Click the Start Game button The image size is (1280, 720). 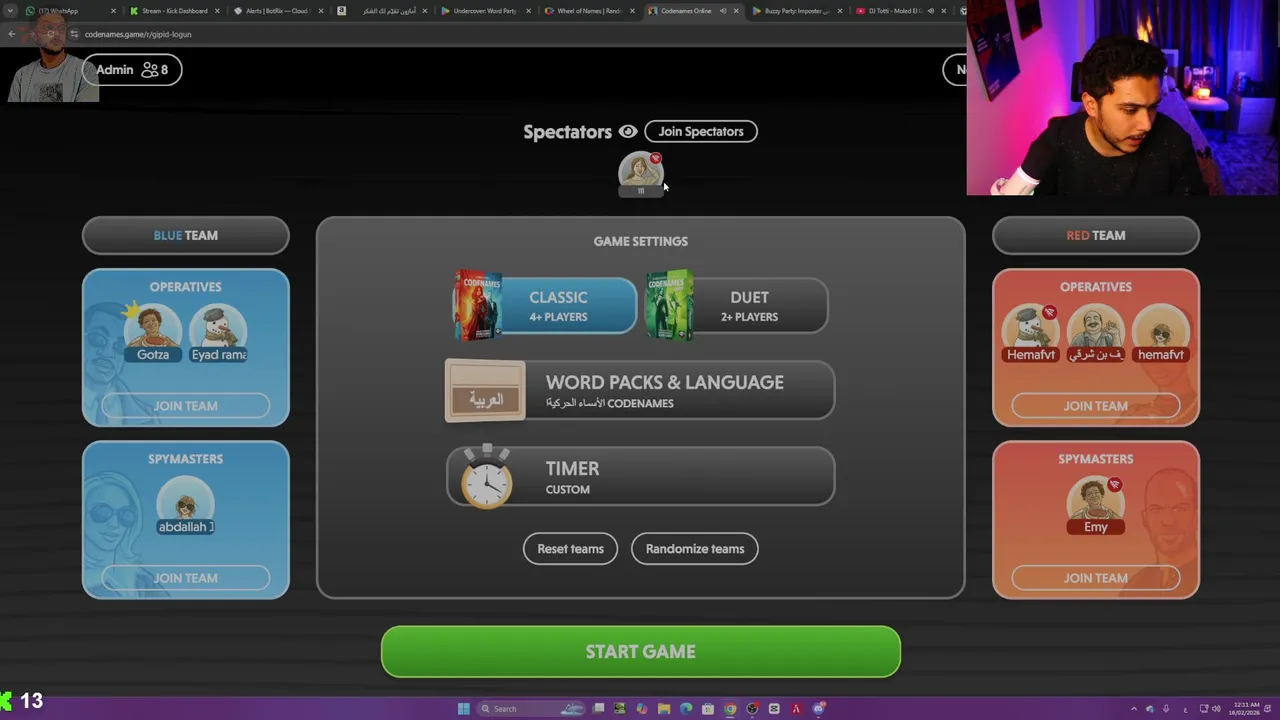640,651
